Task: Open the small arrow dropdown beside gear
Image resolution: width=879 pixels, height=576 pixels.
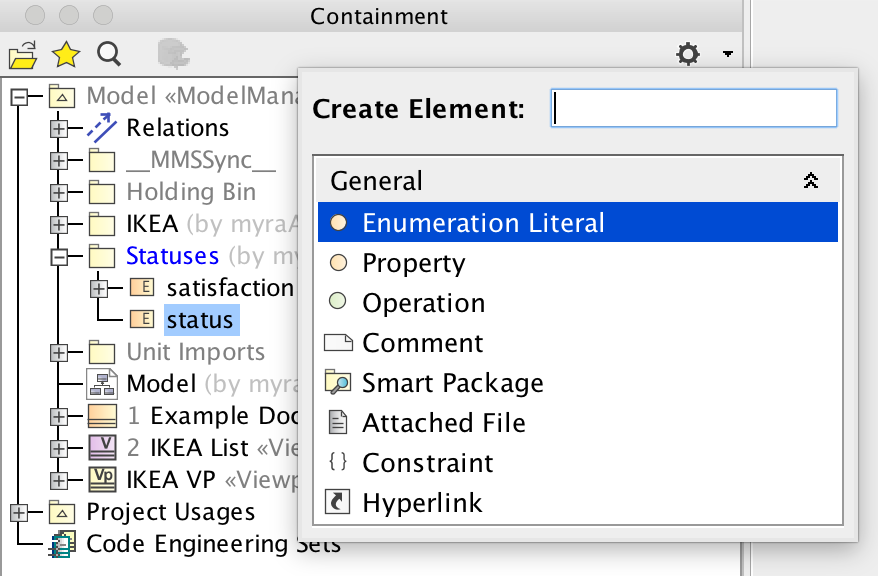Action: 728,54
